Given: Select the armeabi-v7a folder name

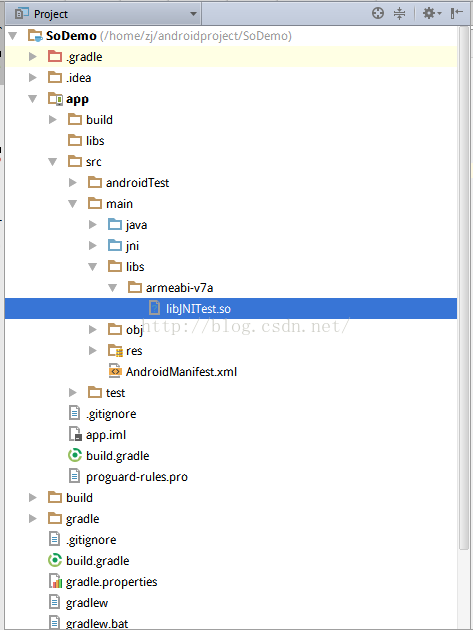Looking at the screenshot, I should coord(179,288).
